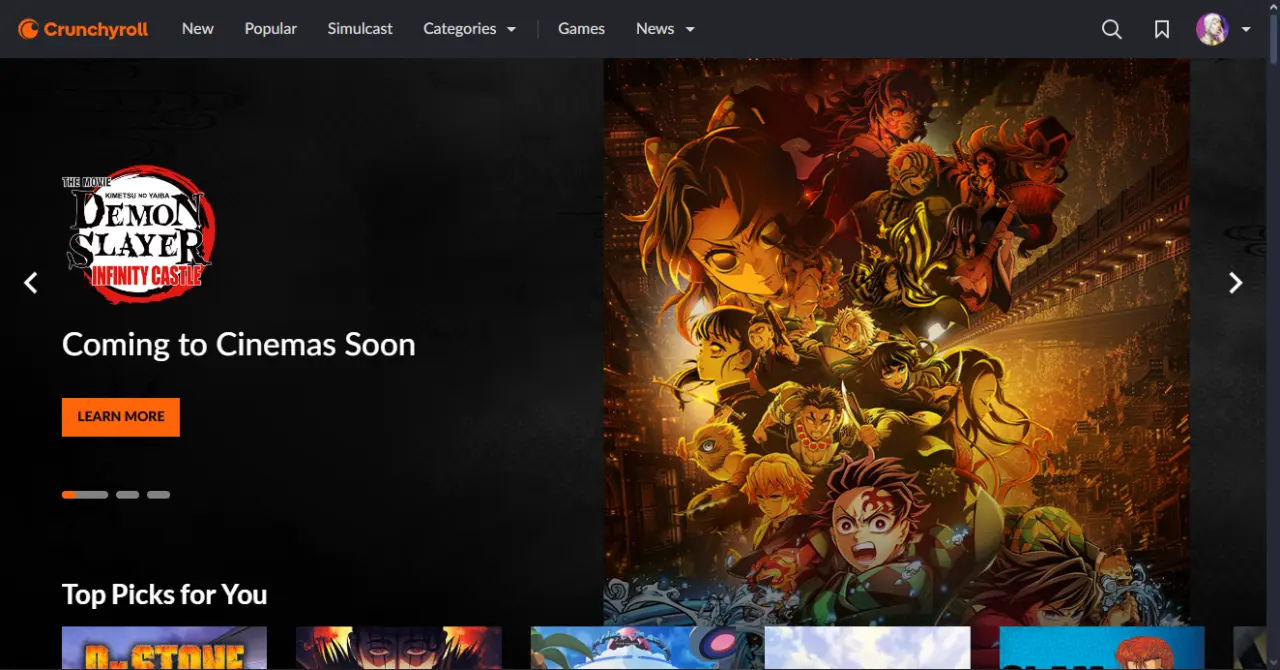Click the Demon Slayer Infinity Castle logo
The image size is (1280, 670).
[138, 235]
